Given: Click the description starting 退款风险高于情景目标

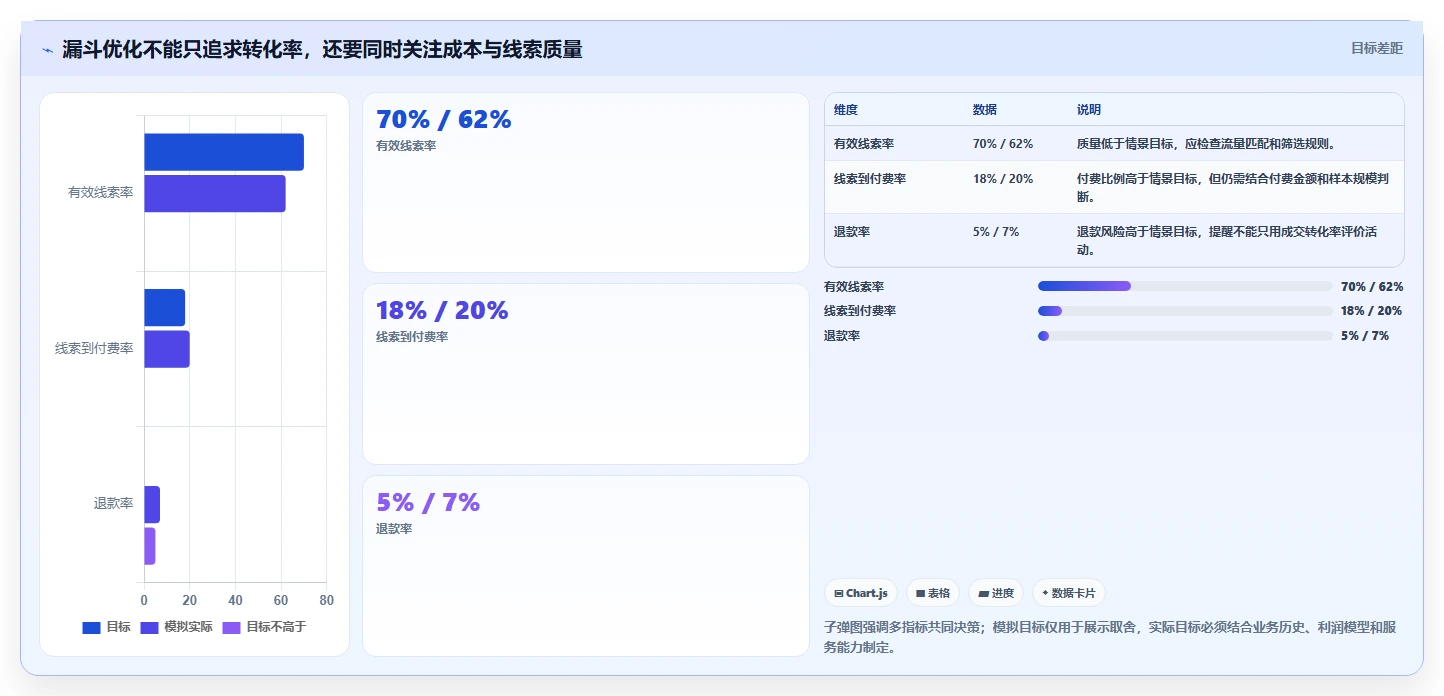Looking at the screenshot, I should 1227,241.
